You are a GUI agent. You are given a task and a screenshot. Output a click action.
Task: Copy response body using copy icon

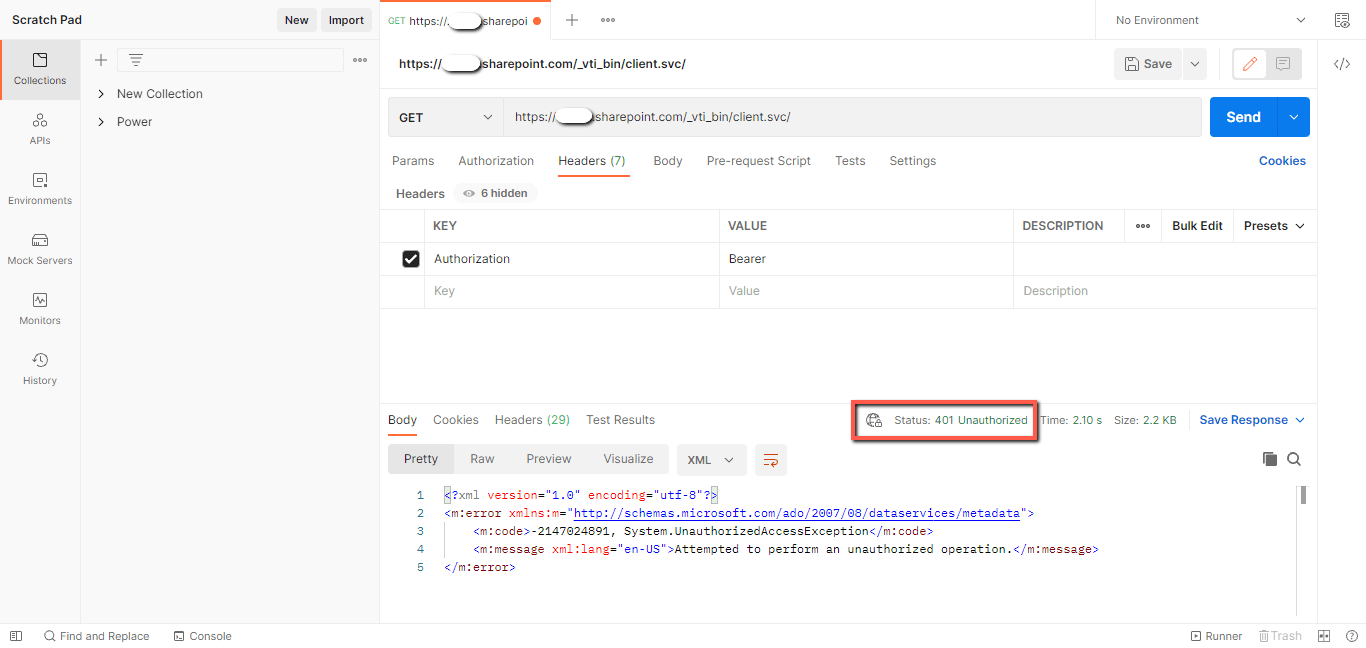pyautogui.click(x=1270, y=459)
